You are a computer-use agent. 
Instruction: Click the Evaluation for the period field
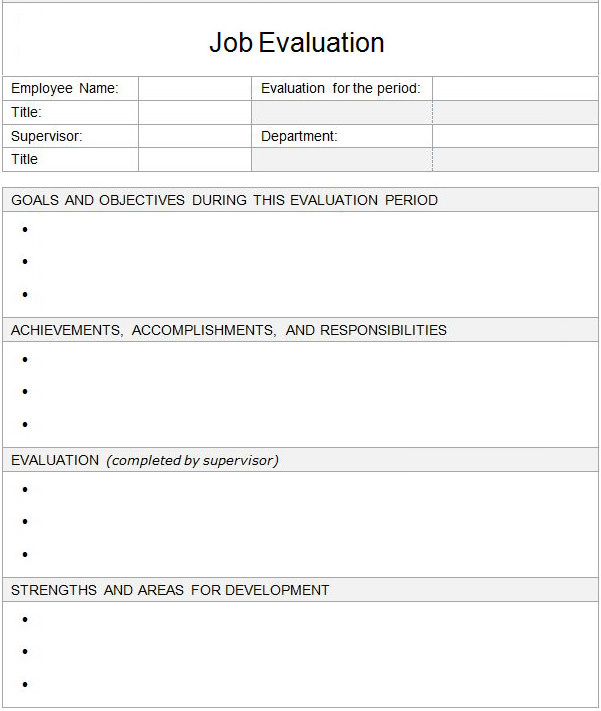515,88
